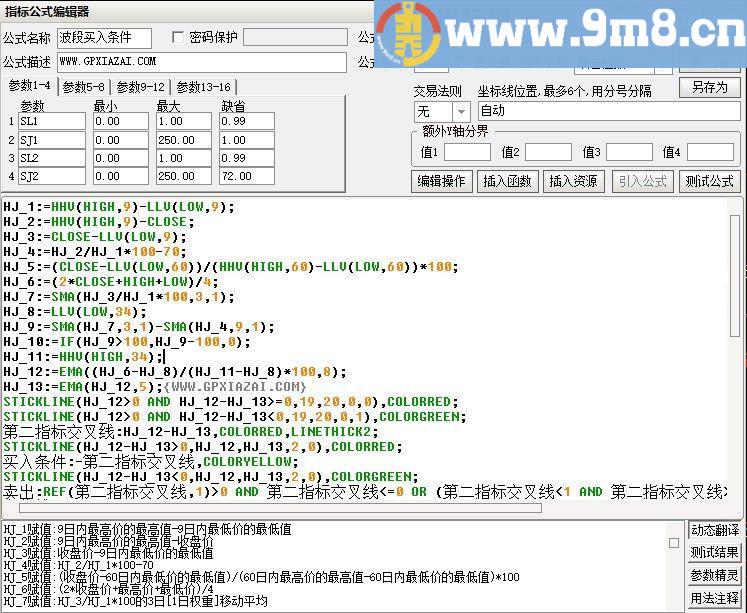
Task: Click parameter name field SJ2
Action: point(52,176)
